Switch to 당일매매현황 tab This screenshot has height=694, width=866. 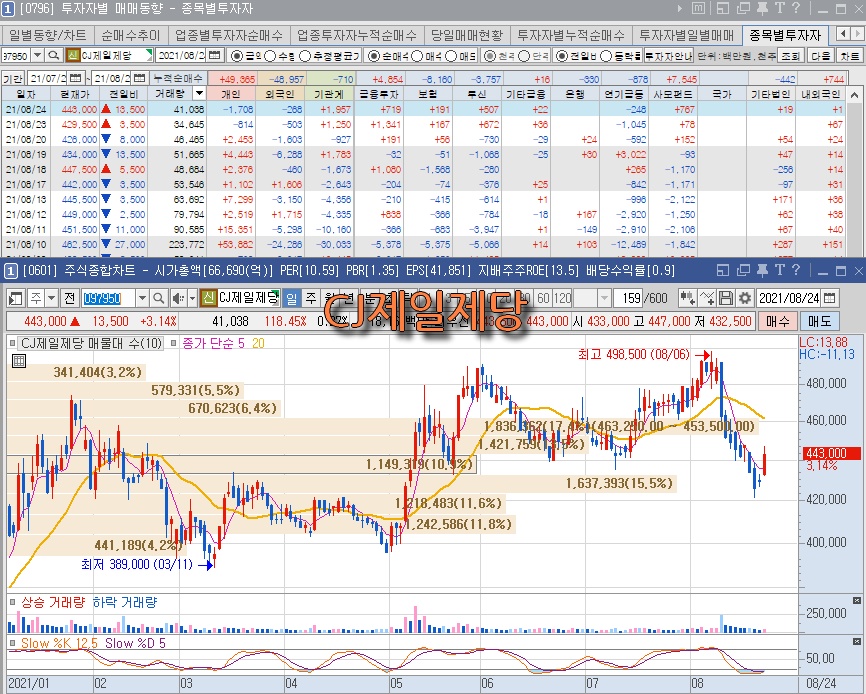pyautogui.click(x=467, y=35)
